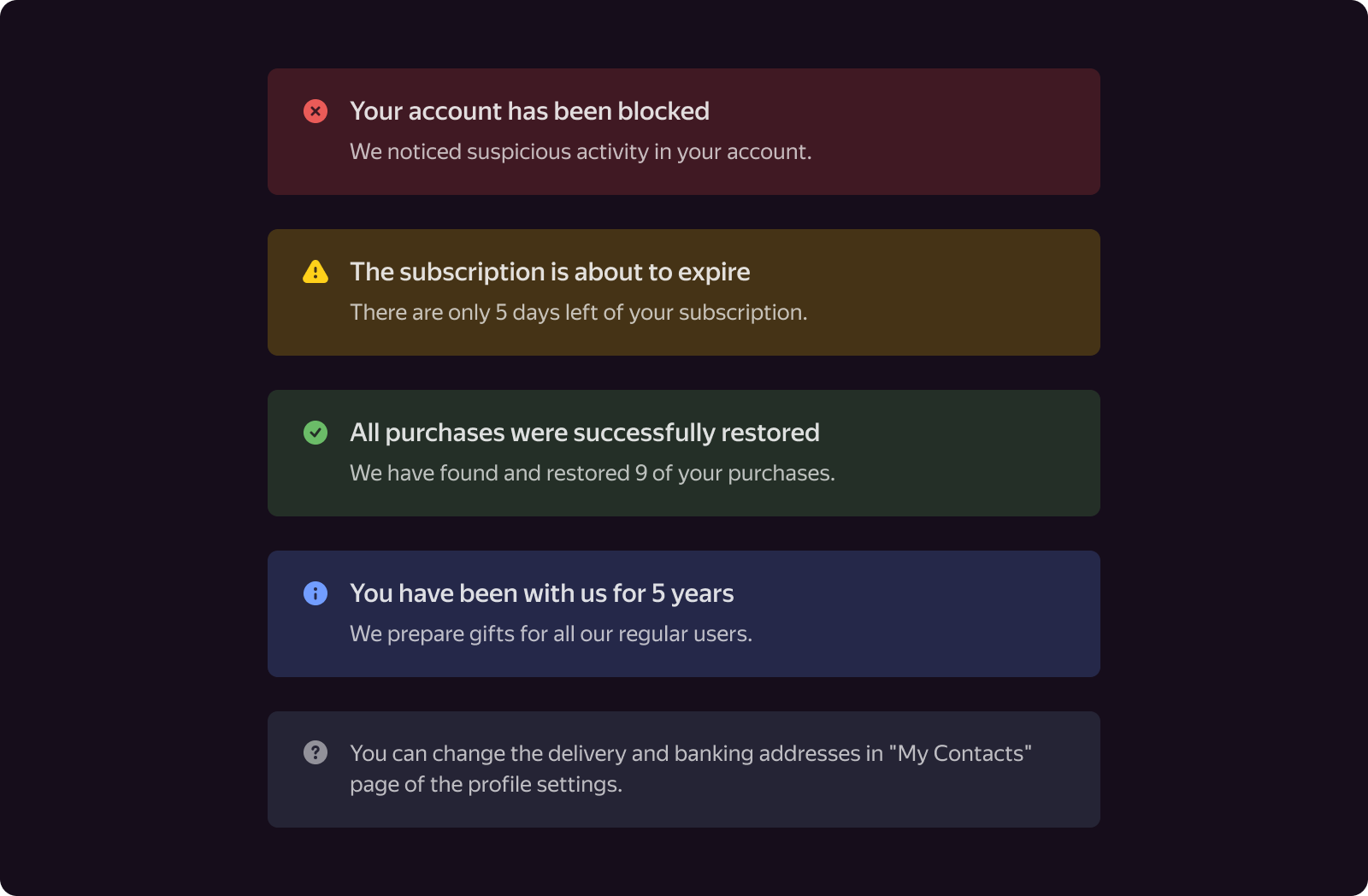This screenshot has width=1368, height=896.
Task: Select 'The subscription is about to expire' heading
Action: (x=550, y=272)
